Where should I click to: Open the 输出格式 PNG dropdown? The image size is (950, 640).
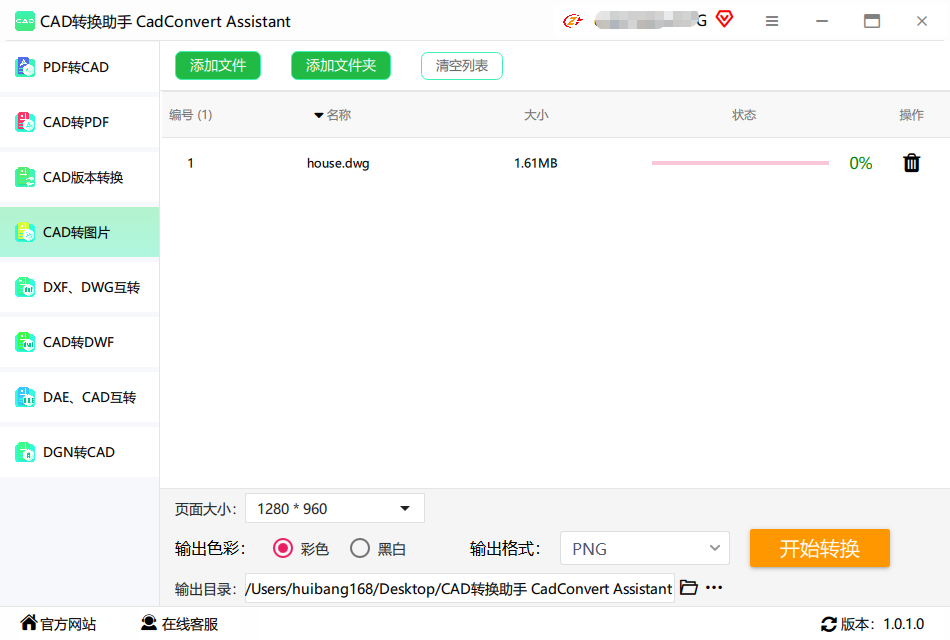point(644,548)
